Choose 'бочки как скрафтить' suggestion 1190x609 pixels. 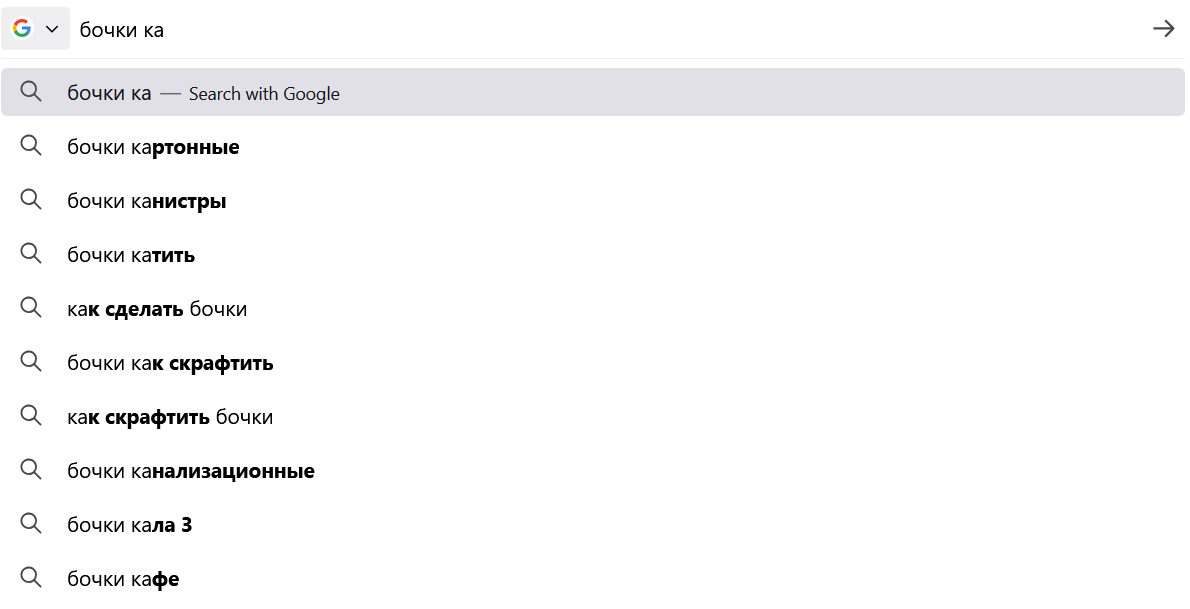170,363
